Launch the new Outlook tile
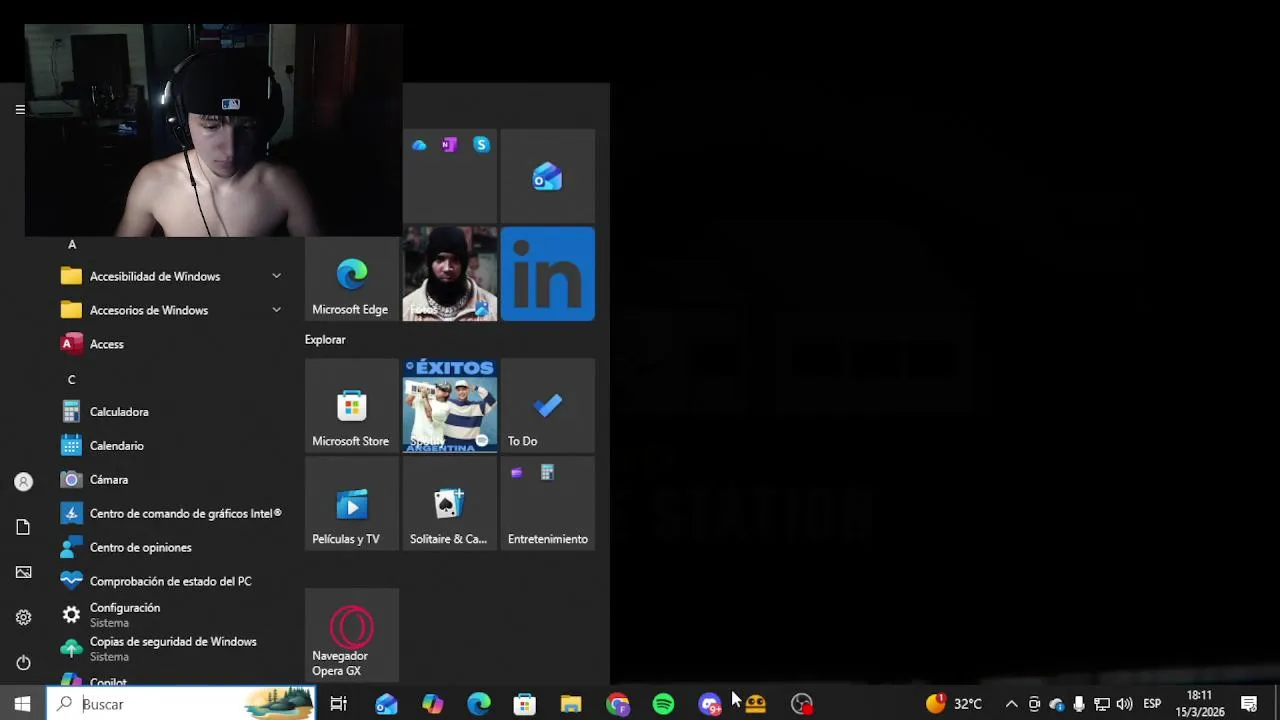This screenshot has height=720, width=1280. [548, 177]
